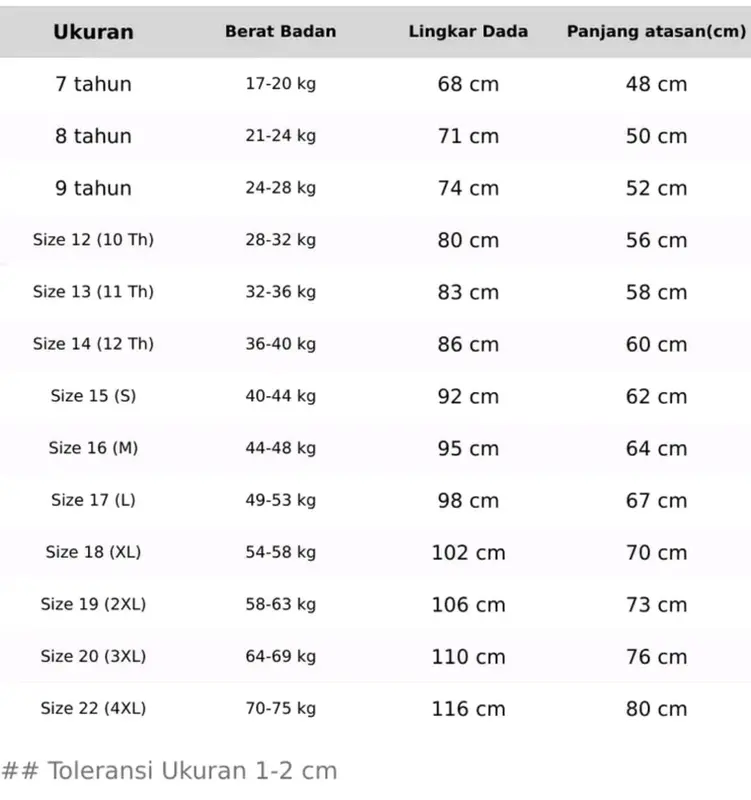Select the Size 13 (11 Th) row label

[x=93, y=292]
